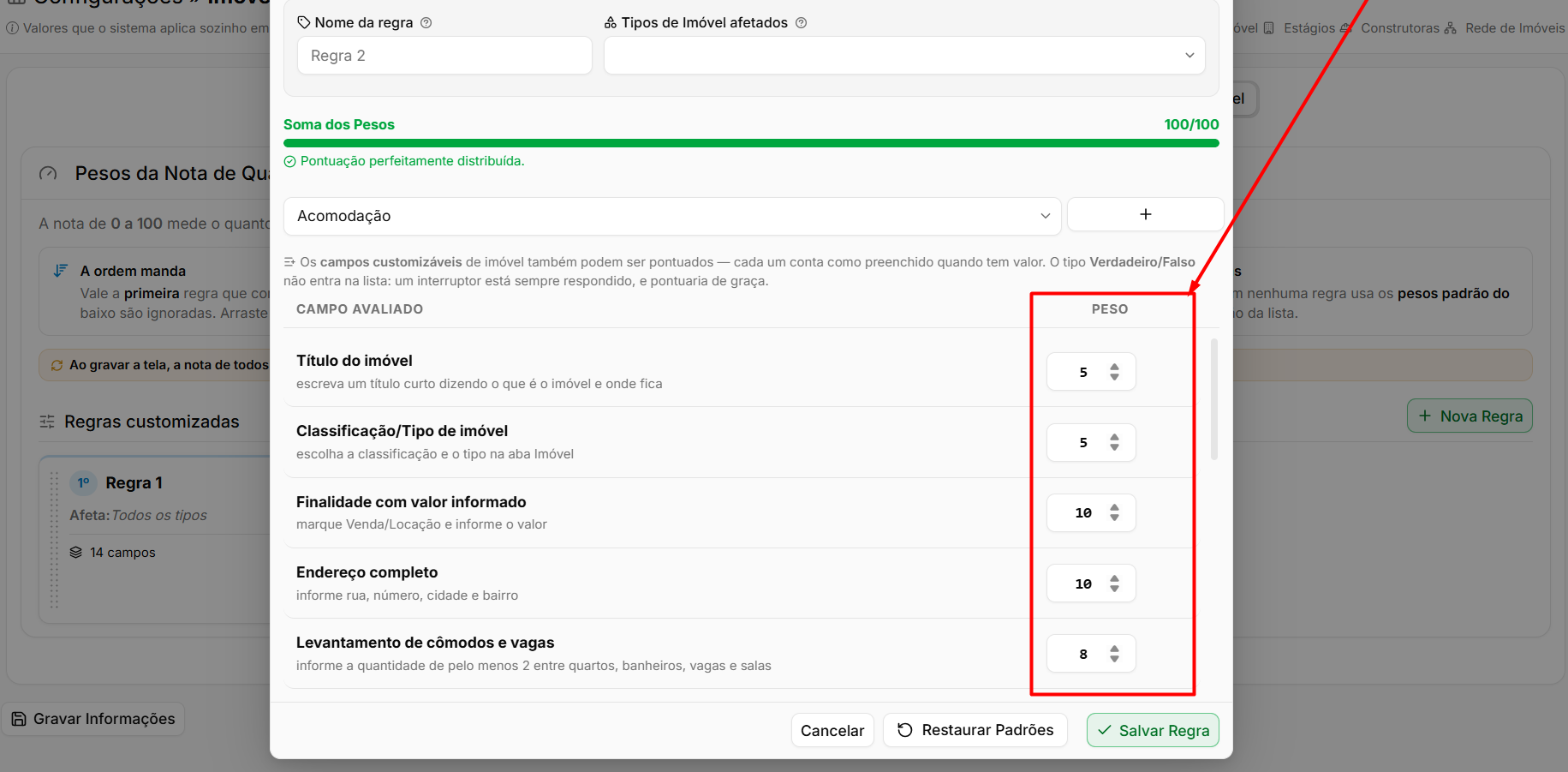
Task: Click the CAMPO AVALIADO column header
Action: pos(360,309)
